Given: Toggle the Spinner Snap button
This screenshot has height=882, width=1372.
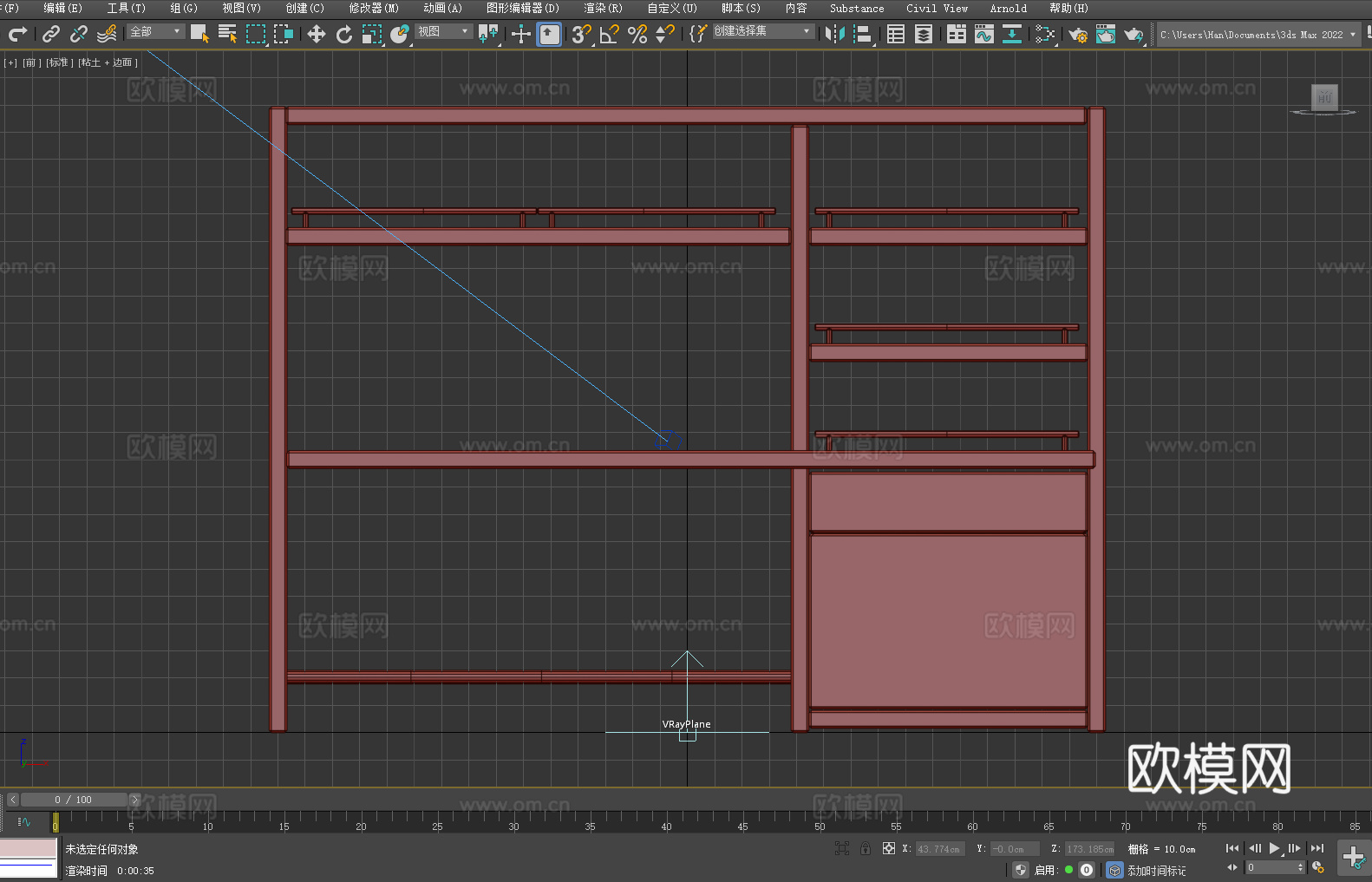Looking at the screenshot, I should click(x=665, y=34).
